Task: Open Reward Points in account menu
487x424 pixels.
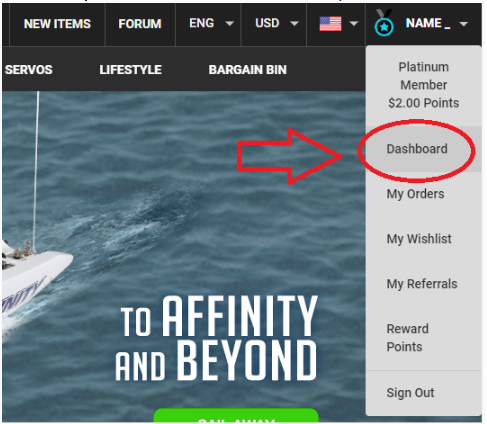Action: click(x=407, y=338)
